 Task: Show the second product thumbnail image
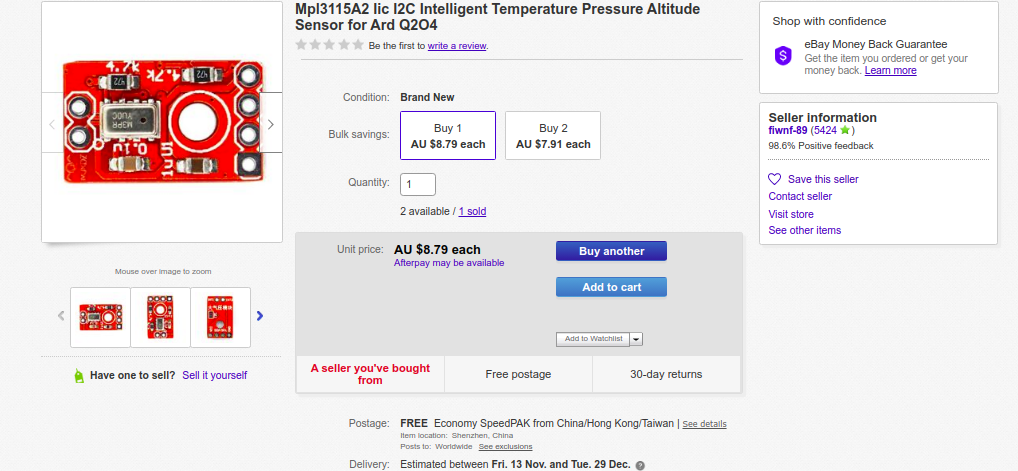(161, 317)
